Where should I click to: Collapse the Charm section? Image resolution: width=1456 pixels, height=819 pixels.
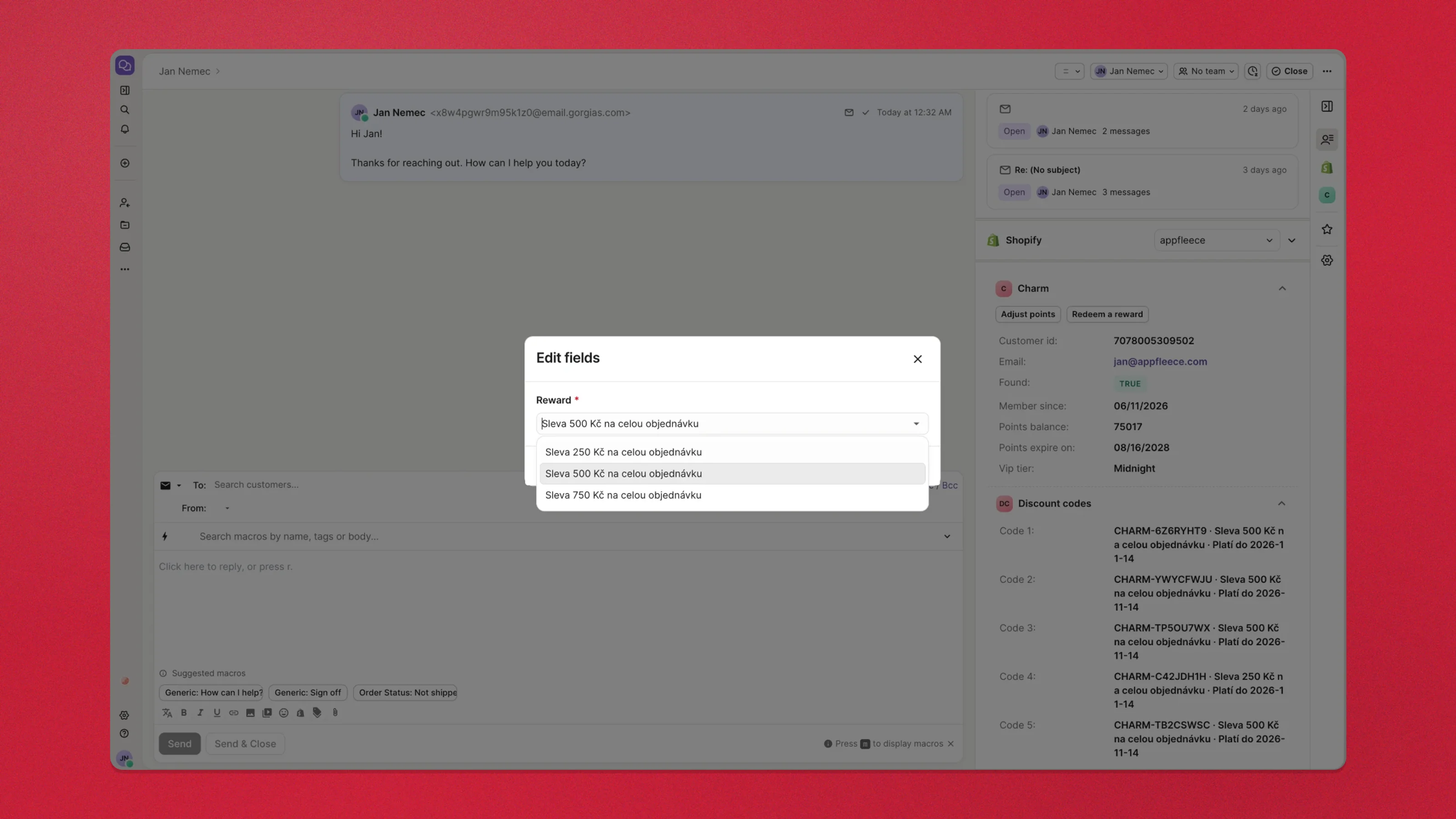[x=1282, y=289]
